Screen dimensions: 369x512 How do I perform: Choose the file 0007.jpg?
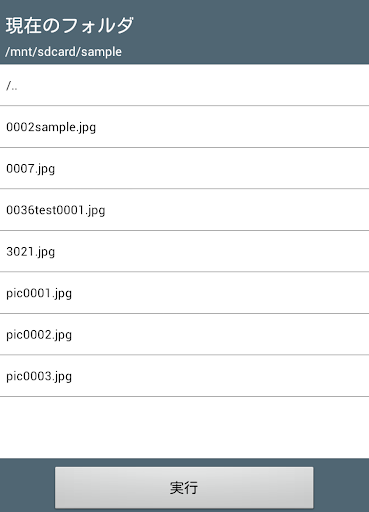pos(184,168)
